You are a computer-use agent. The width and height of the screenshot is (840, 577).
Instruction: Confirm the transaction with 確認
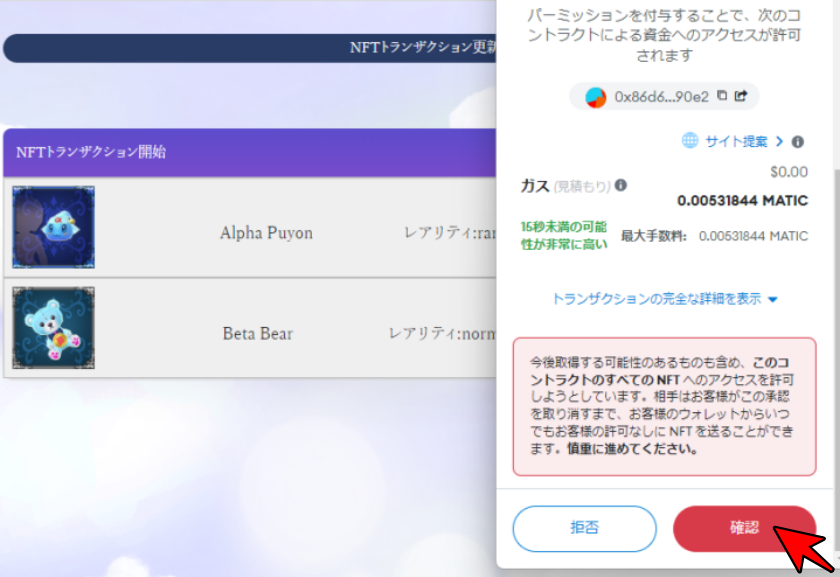pos(744,528)
